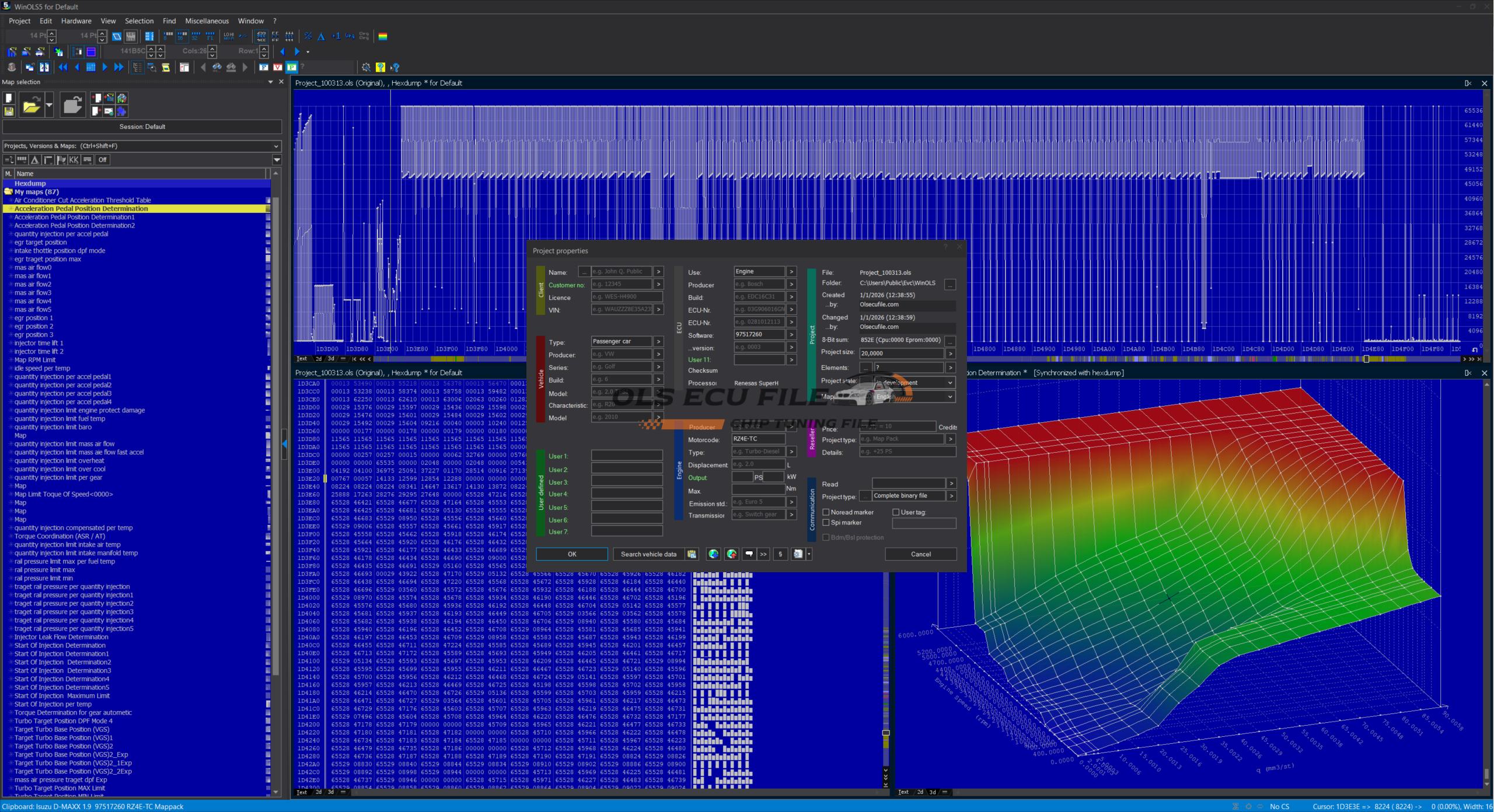Click the paragraph symbol button in dialog
The width and height of the screenshot is (1494, 812).
(780, 554)
